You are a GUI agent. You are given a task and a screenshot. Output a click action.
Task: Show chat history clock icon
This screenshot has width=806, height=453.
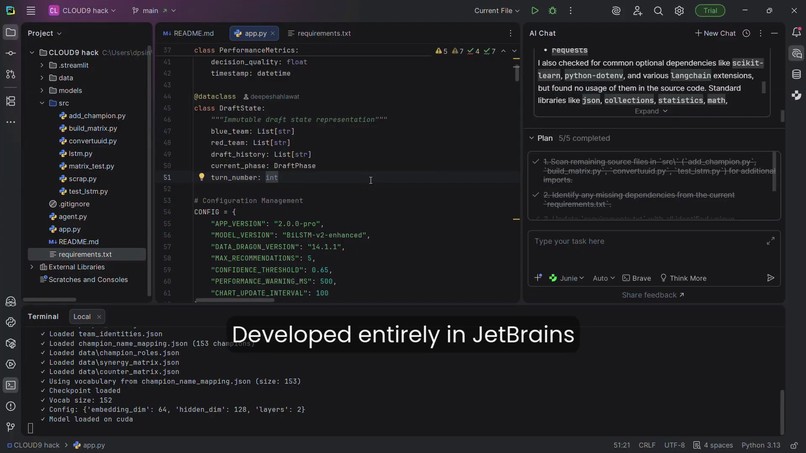click(746, 33)
